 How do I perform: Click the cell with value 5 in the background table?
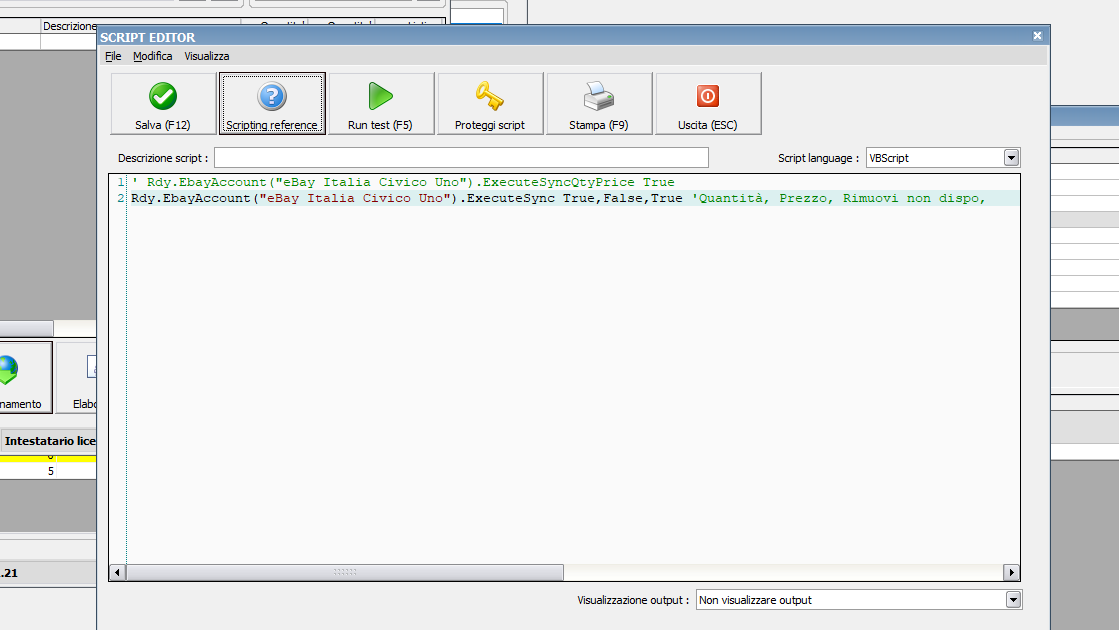(51, 471)
